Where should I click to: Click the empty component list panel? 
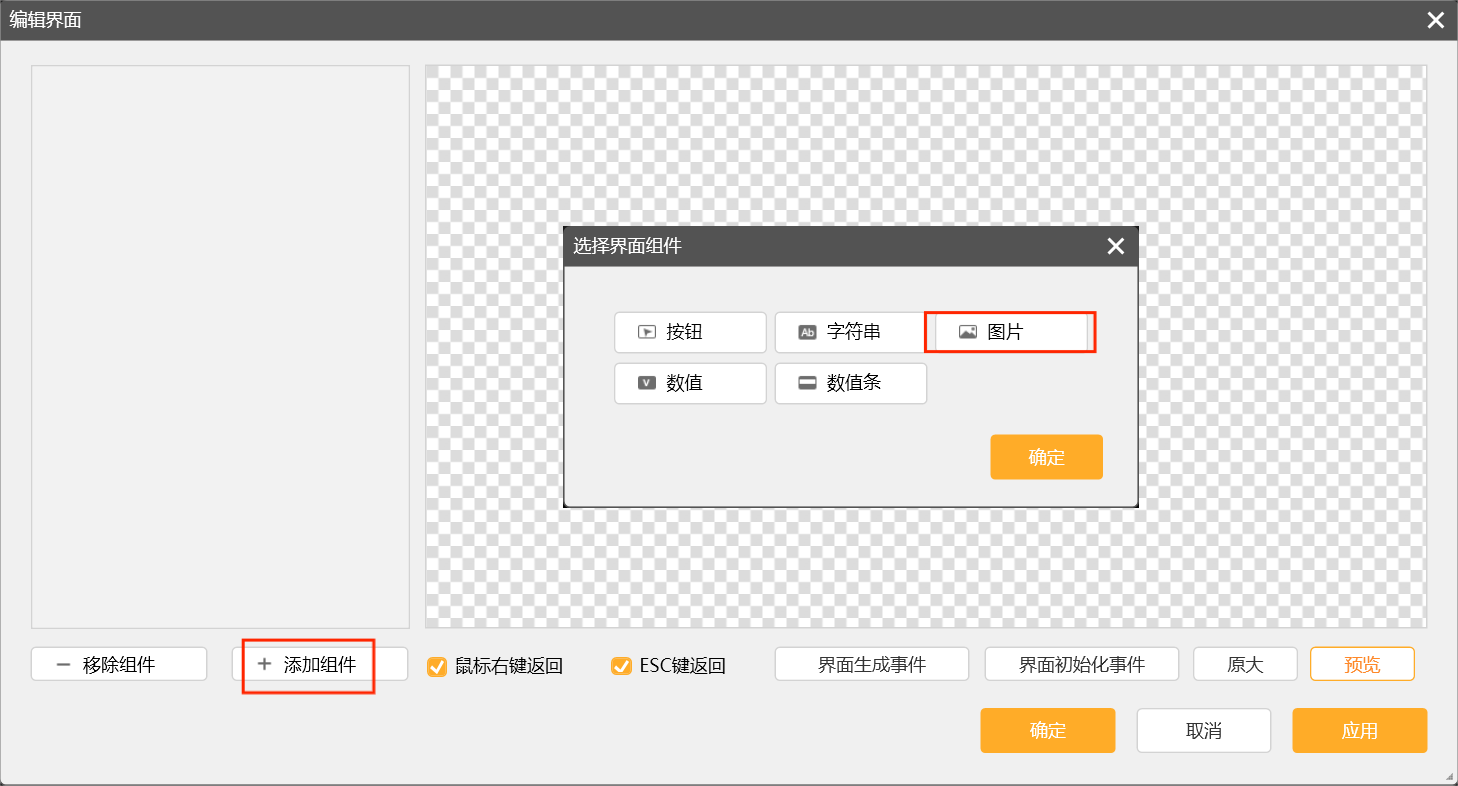(220, 346)
